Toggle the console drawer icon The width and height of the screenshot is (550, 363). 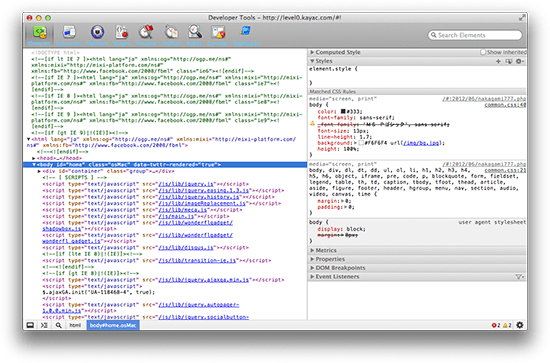coord(44,325)
